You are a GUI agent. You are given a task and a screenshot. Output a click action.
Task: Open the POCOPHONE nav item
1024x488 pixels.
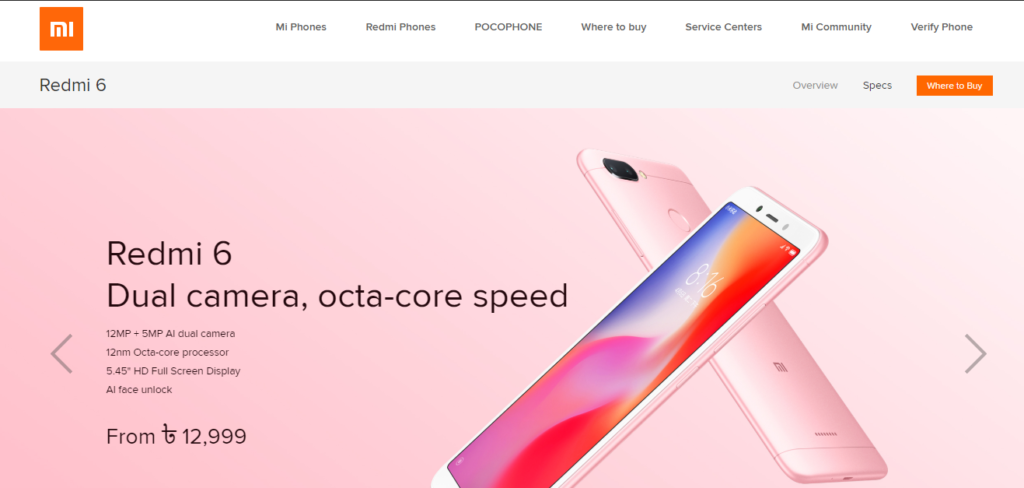(x=508, y=27)
